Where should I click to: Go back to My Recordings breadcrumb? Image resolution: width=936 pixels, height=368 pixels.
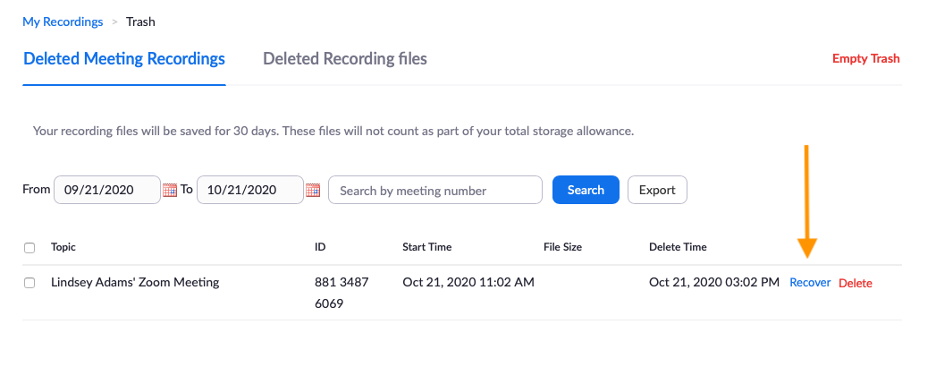coord(63,22)
